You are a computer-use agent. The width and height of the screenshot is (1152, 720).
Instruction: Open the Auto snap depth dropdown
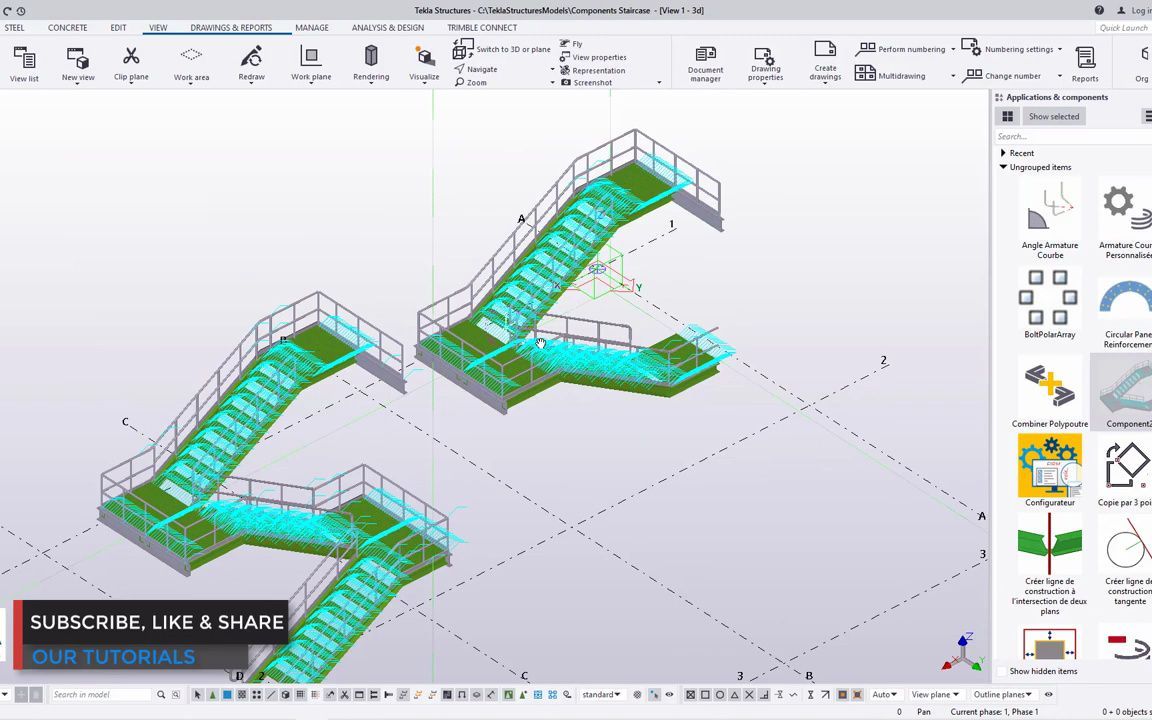pyautogui.click(x=884, y=694)
